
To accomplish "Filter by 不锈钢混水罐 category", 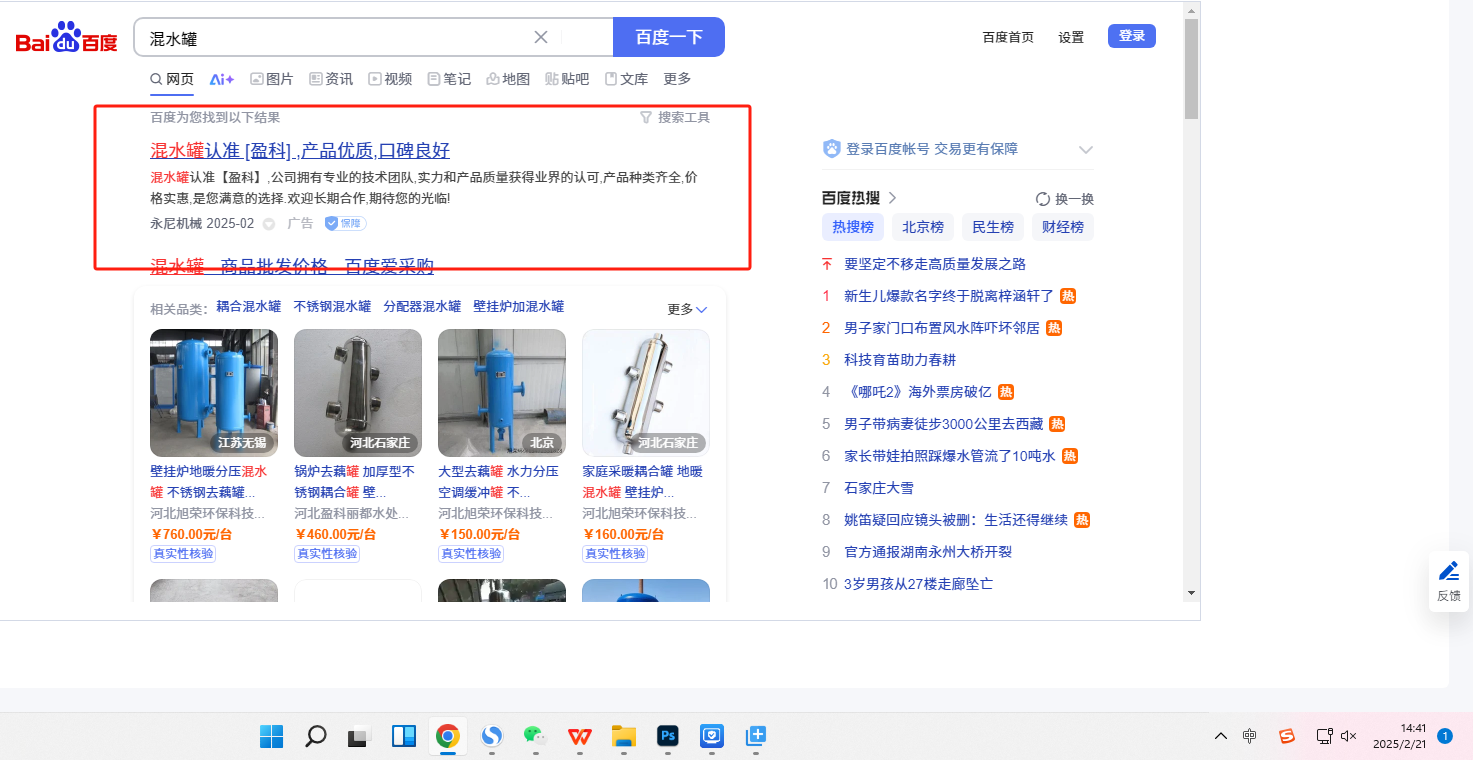I will [x=332, y=307].
